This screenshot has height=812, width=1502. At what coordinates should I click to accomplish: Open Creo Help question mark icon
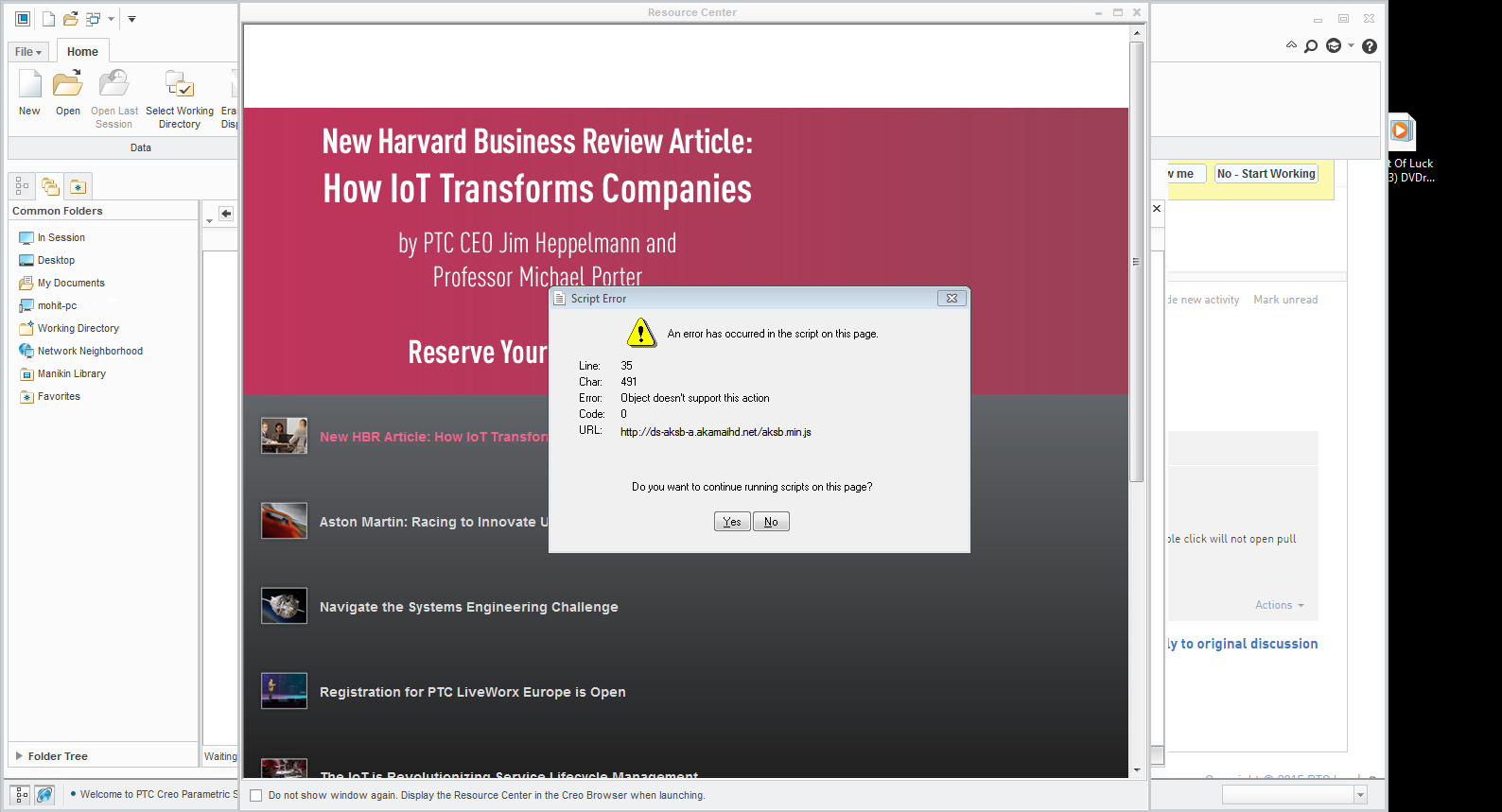1370,46
